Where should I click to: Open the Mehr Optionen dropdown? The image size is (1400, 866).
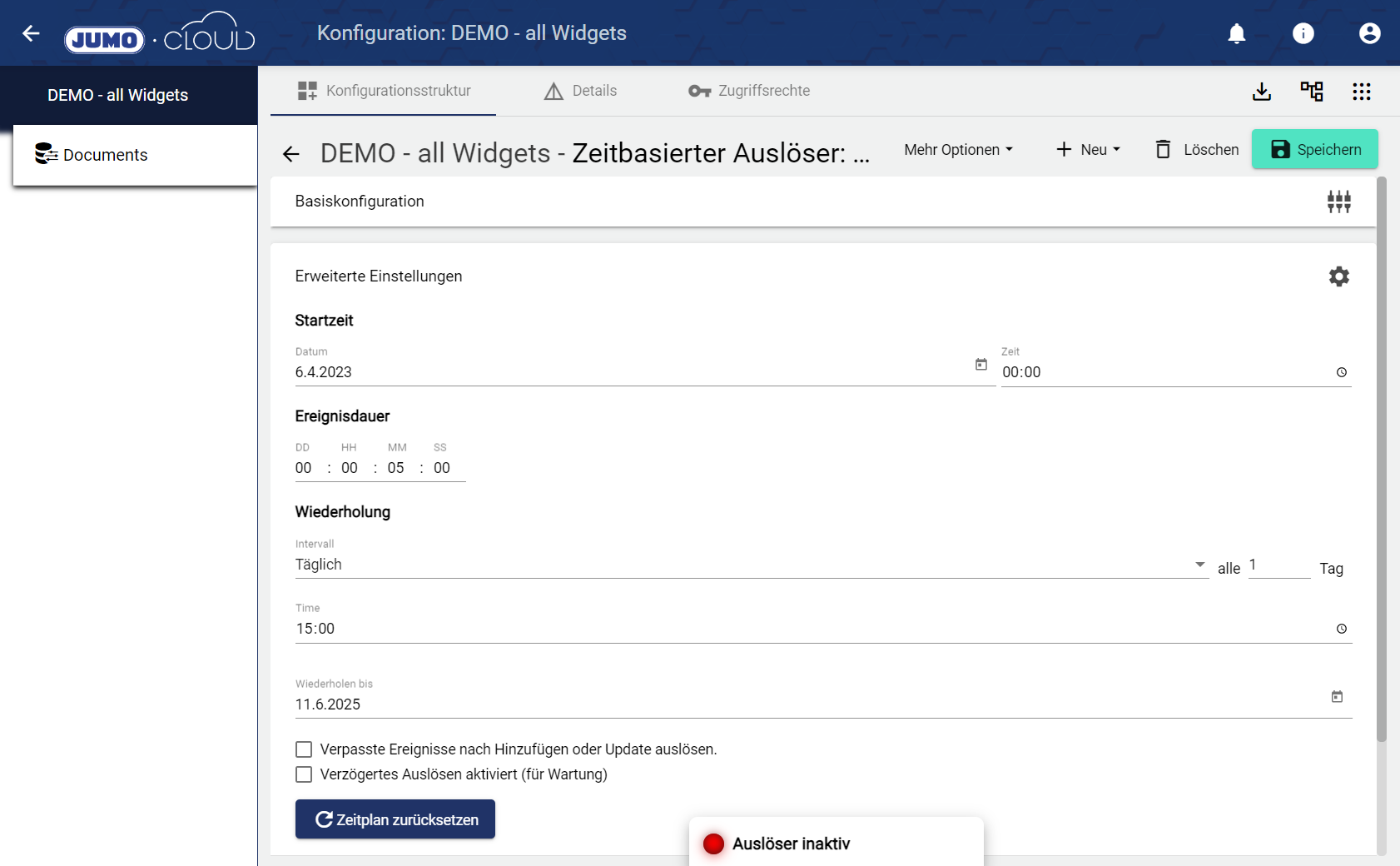958,150
